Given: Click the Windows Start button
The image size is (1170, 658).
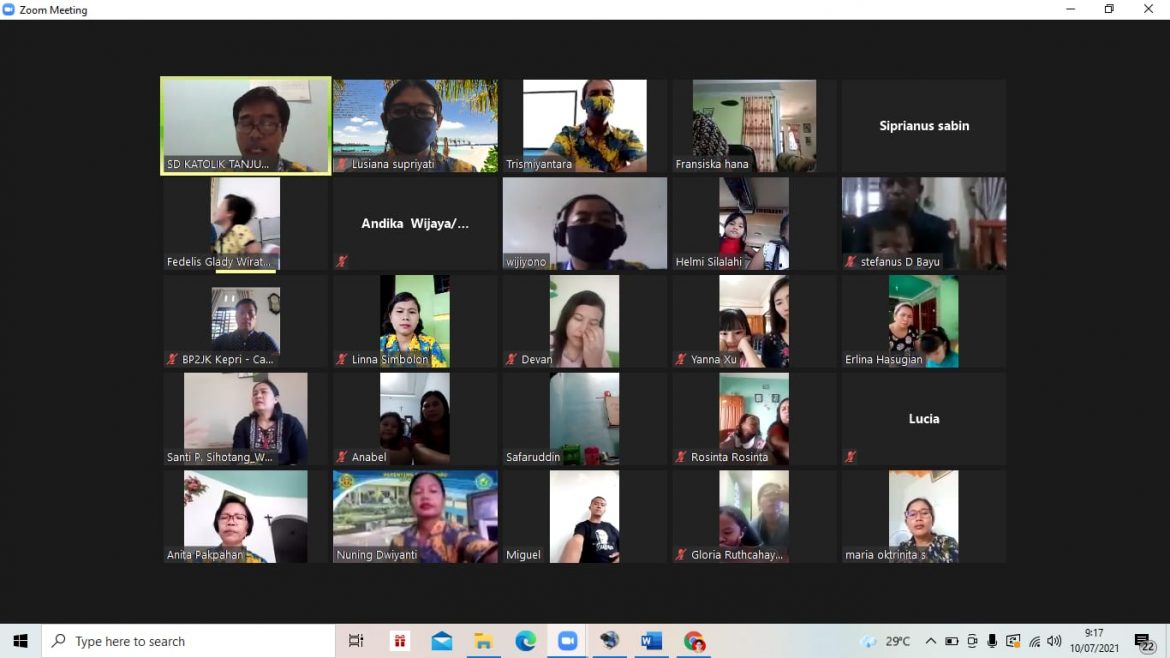Looking at the screenshot, I should click(20, 641).
